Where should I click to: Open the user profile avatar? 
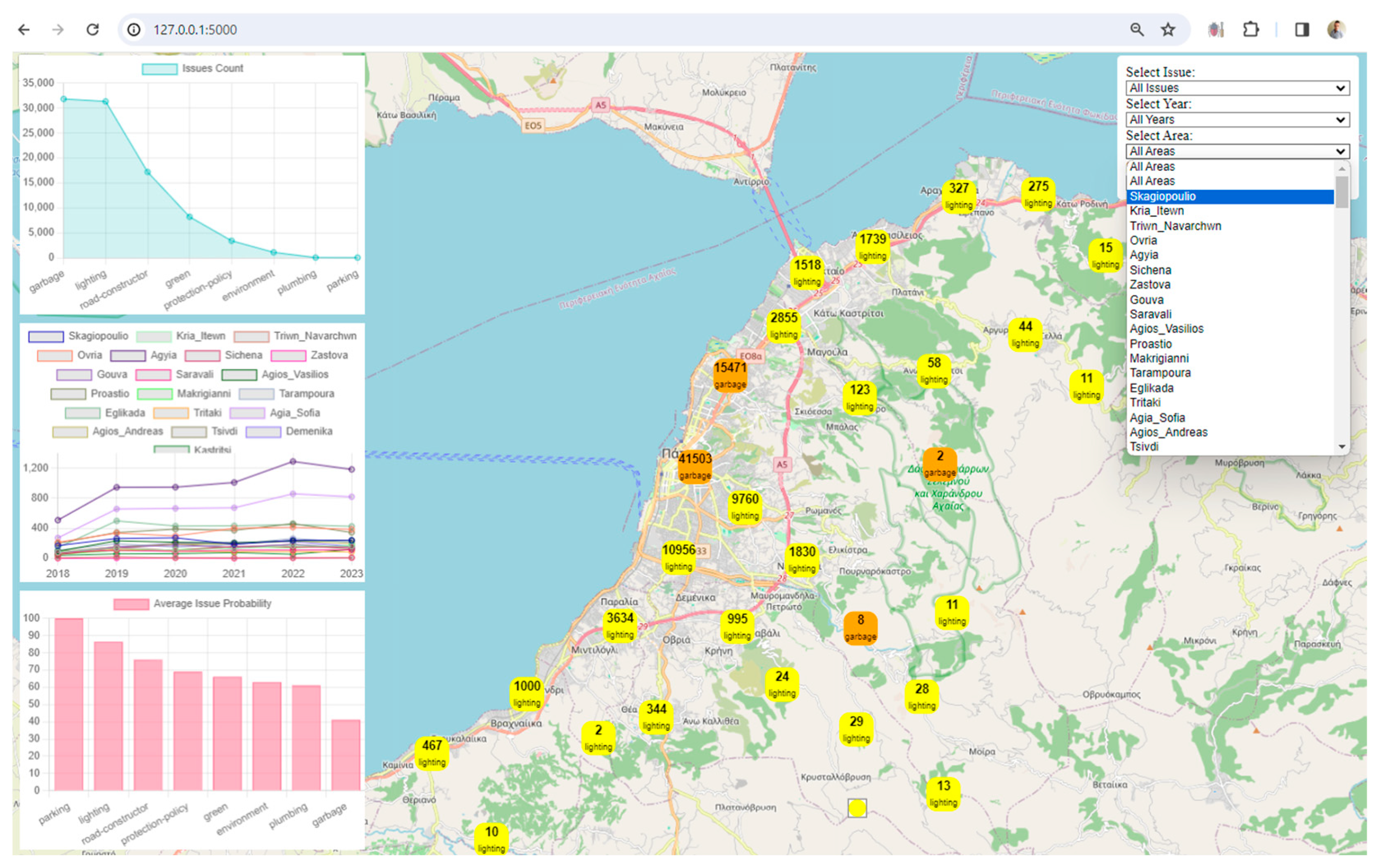[x=1336, y=30]
